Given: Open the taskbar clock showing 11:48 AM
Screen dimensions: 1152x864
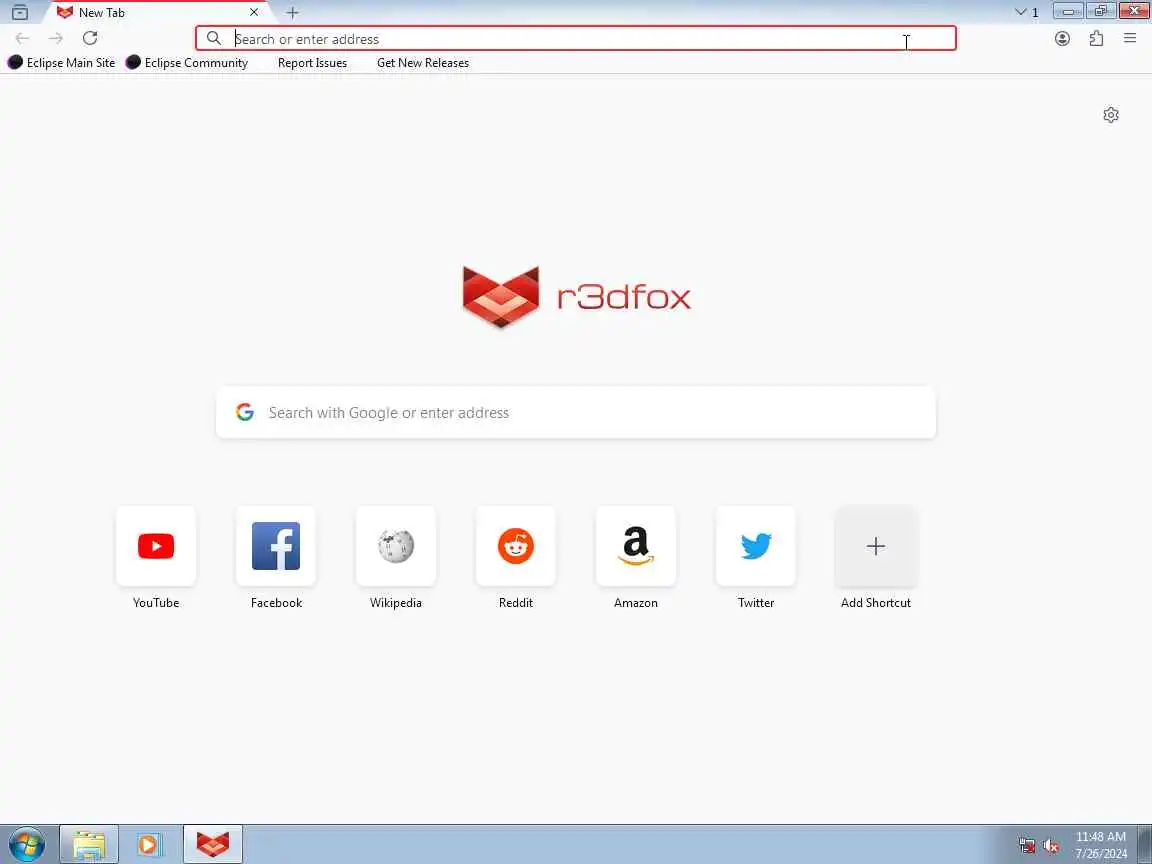Looking at the screenshot, I should (x=1101, y=845).
